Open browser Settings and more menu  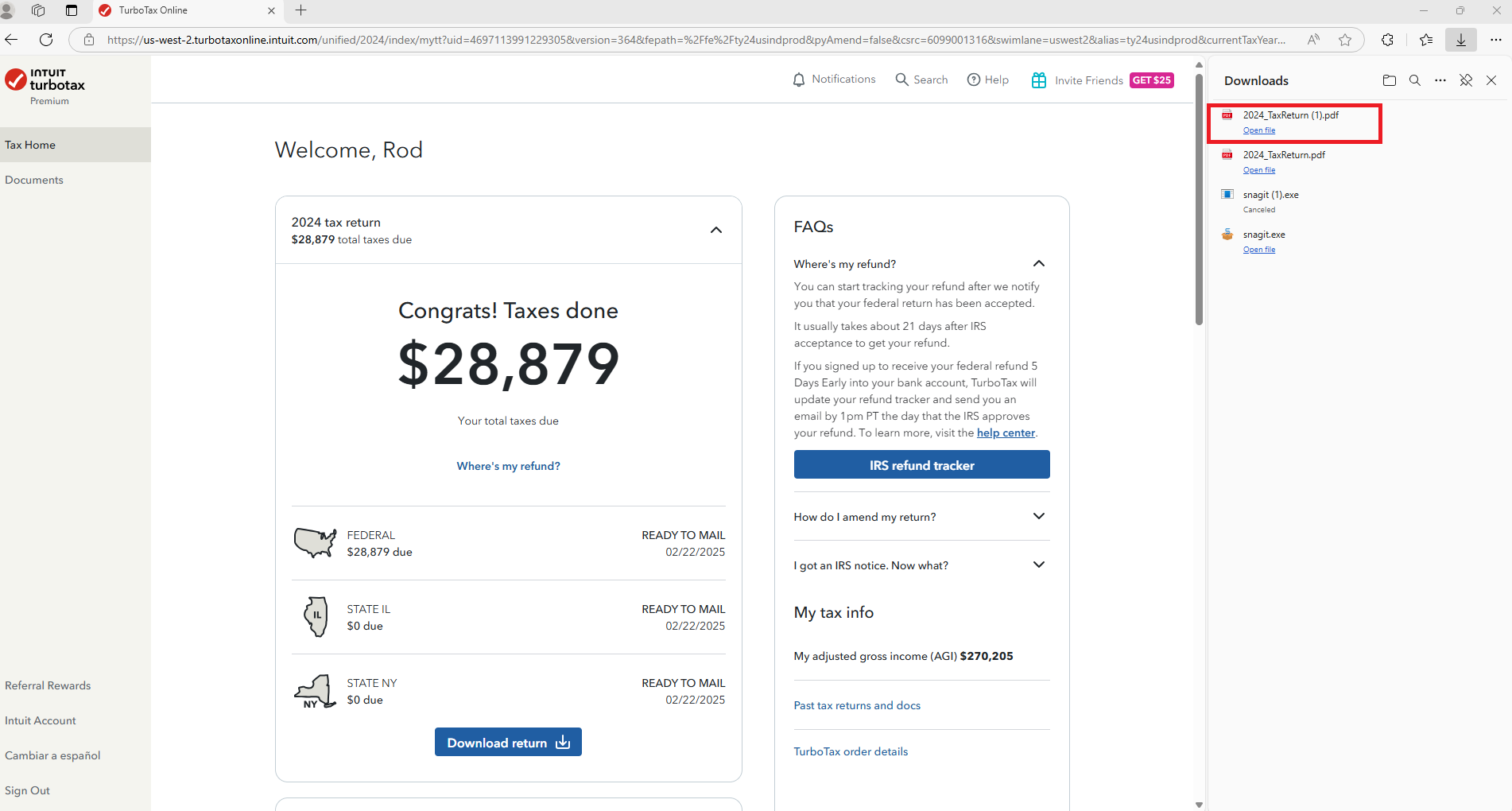pyautogui.click(x=1495, y=40)
